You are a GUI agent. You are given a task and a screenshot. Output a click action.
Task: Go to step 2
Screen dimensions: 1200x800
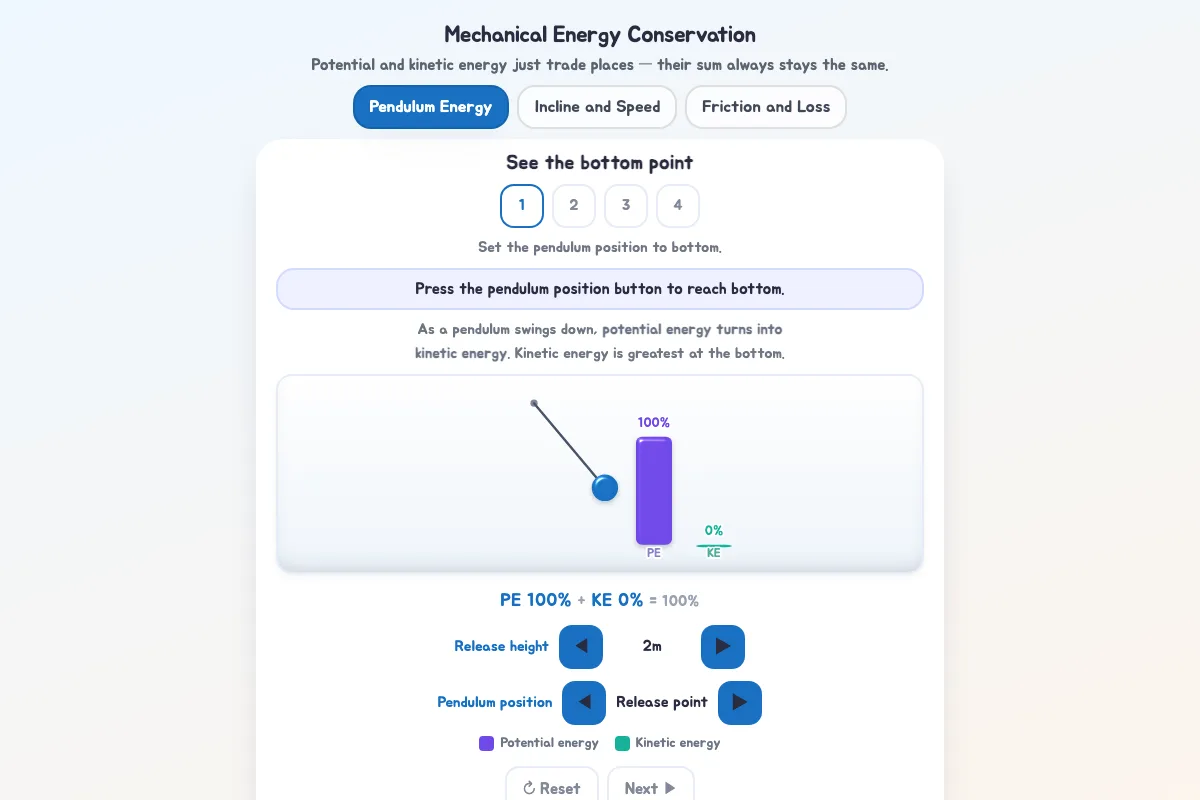[574, 206]
